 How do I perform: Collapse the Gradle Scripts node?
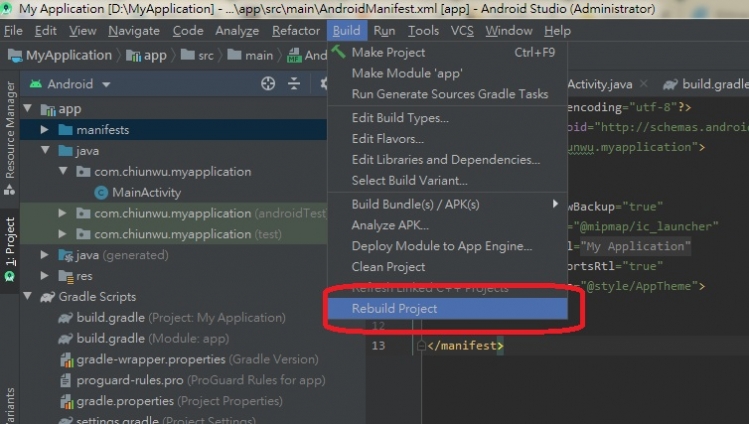(28, 296)
